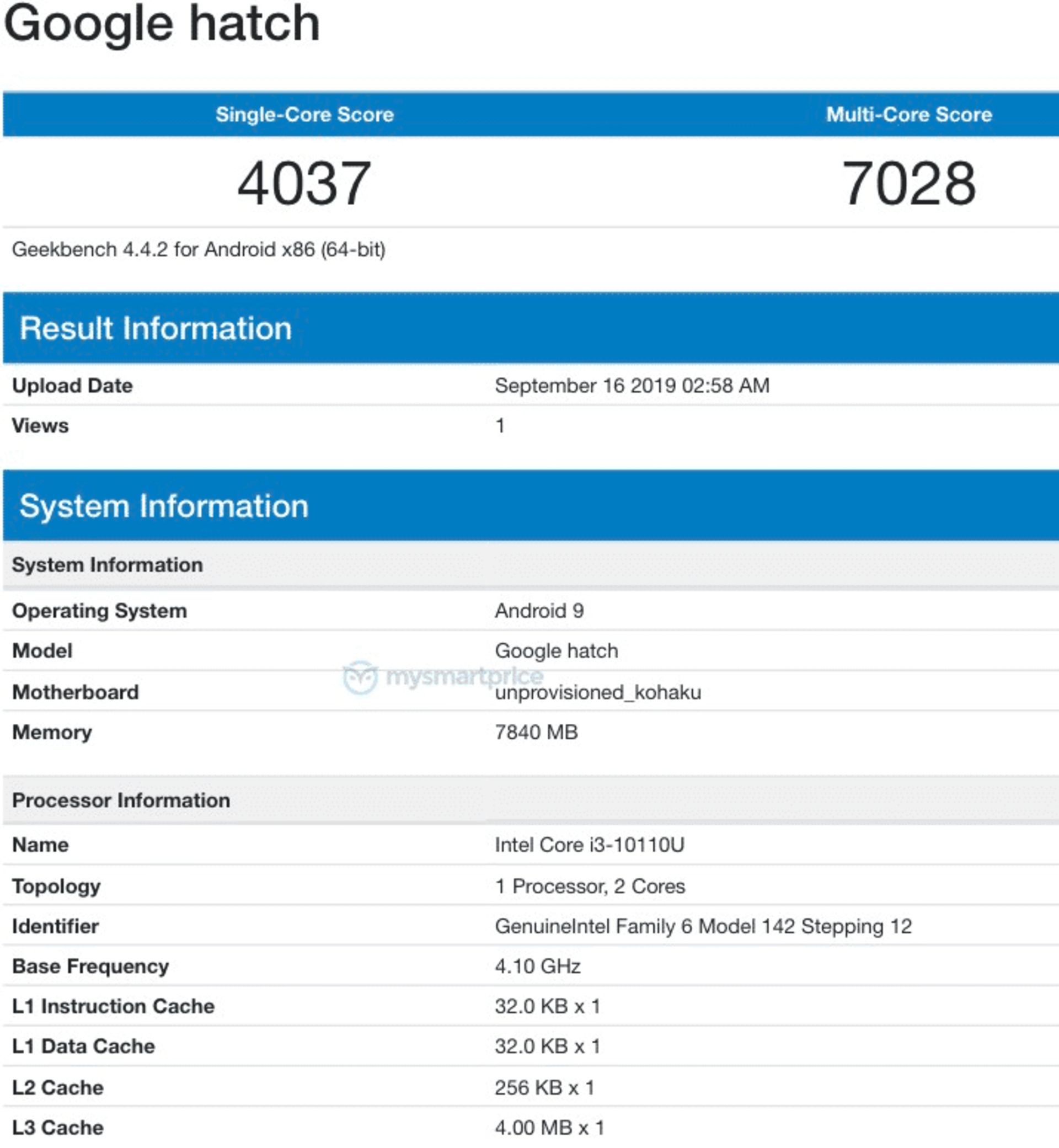Image resolution: width=1059 pixels, height=1148 pixels.
Task: Click the Result Information section header
Action: point(531,328)
